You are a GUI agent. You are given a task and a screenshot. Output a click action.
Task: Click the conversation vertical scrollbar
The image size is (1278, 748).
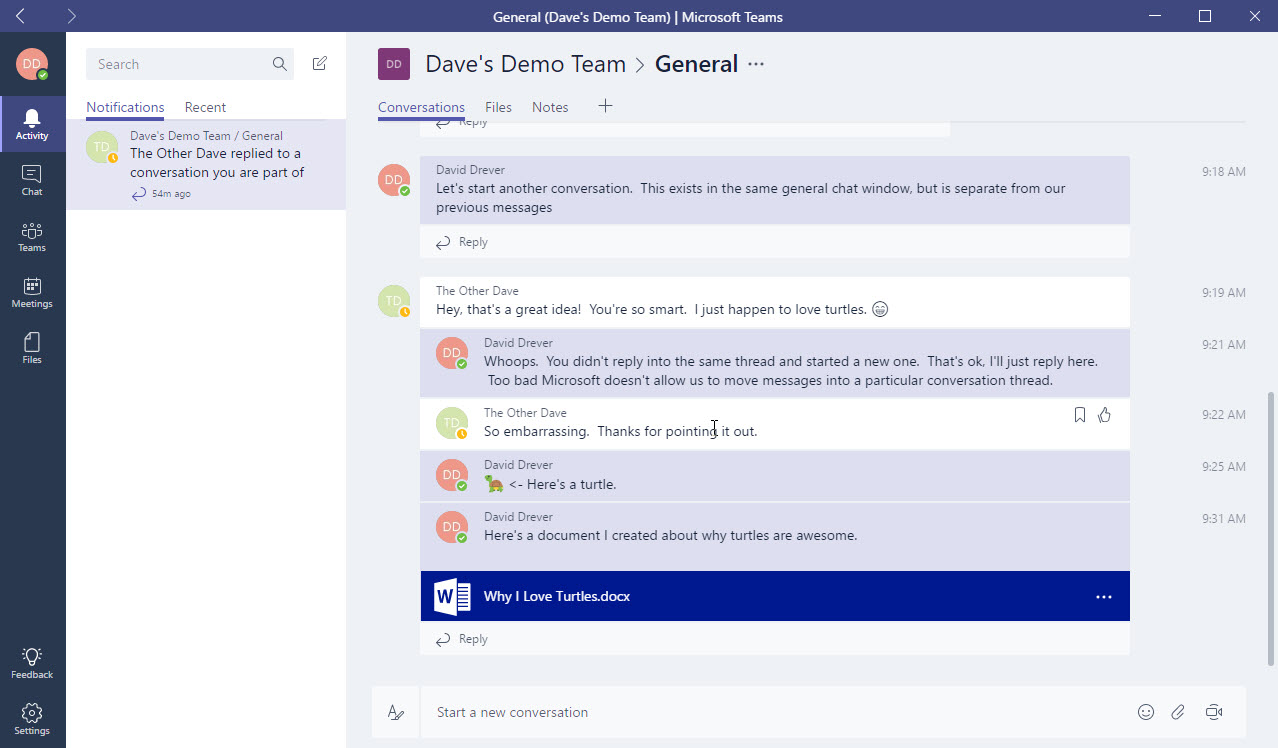coord(1271,528)
